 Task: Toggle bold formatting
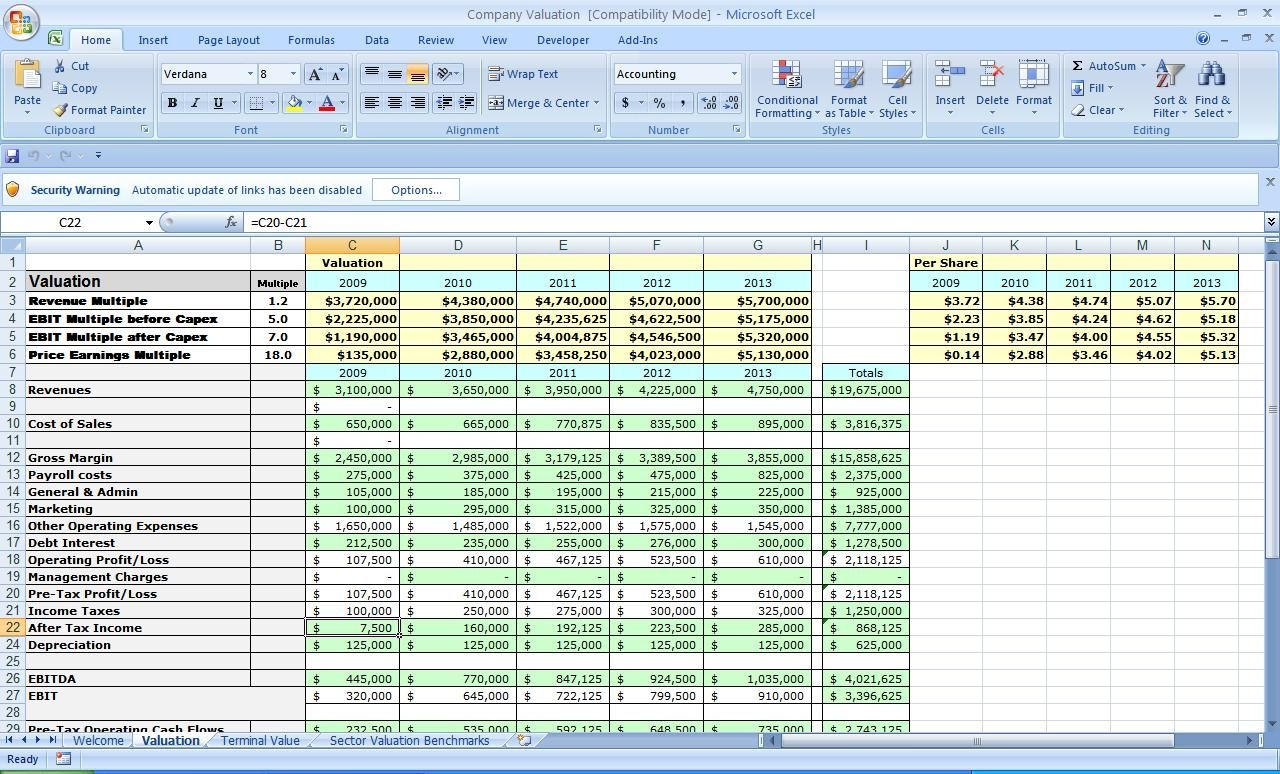click(171, 103)
